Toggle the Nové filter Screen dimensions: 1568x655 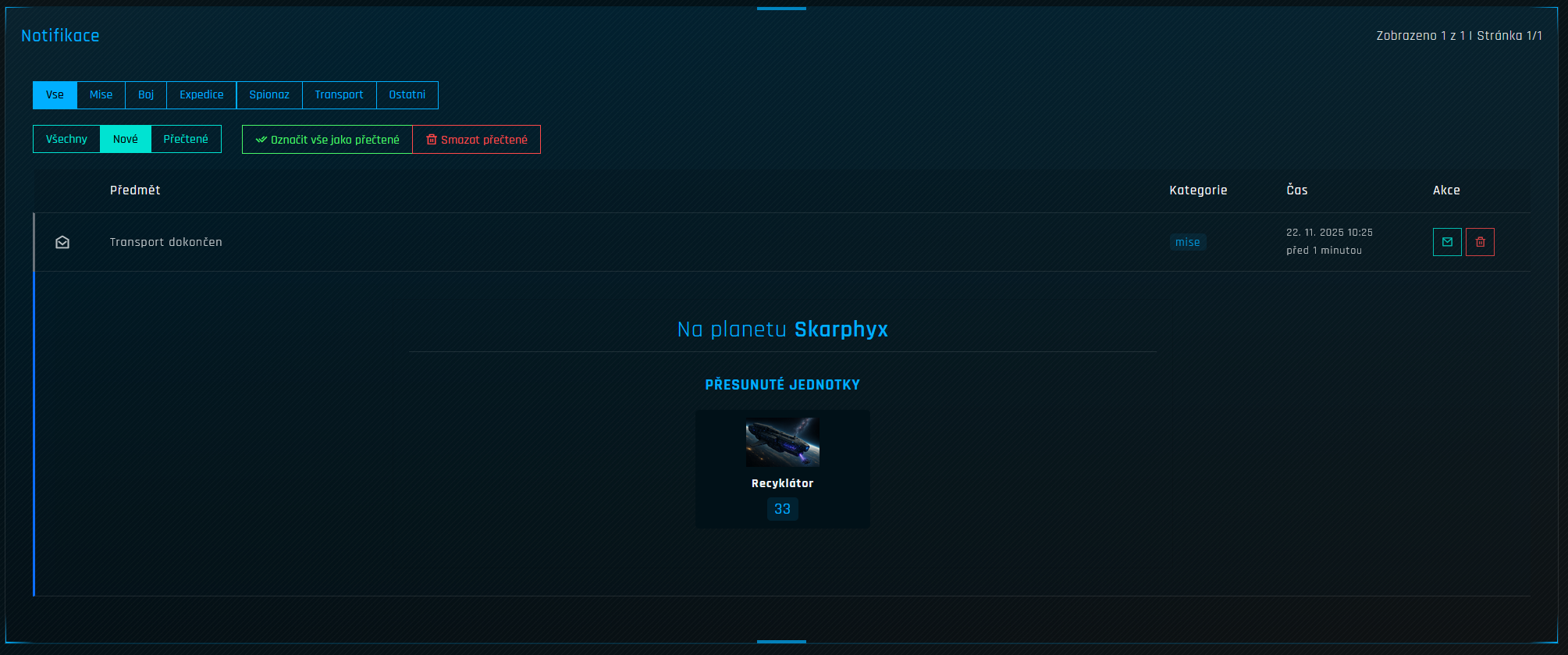pyautogui.click(x=125, y=139)
